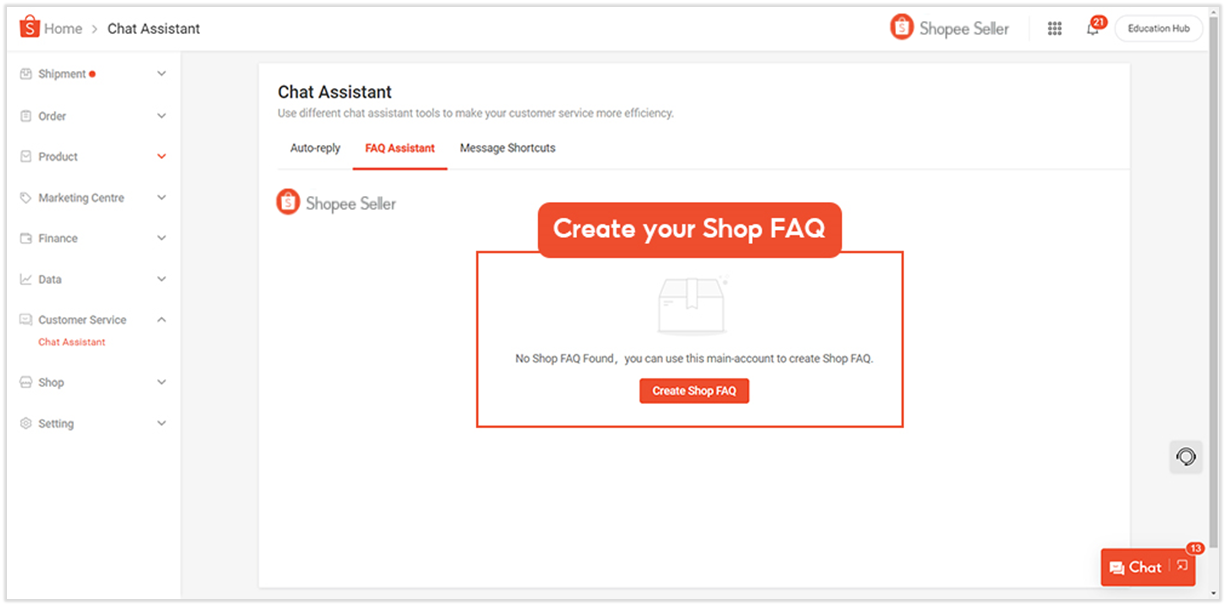Open the Shipment sidebar label
1226x606 pixels.
62,74
